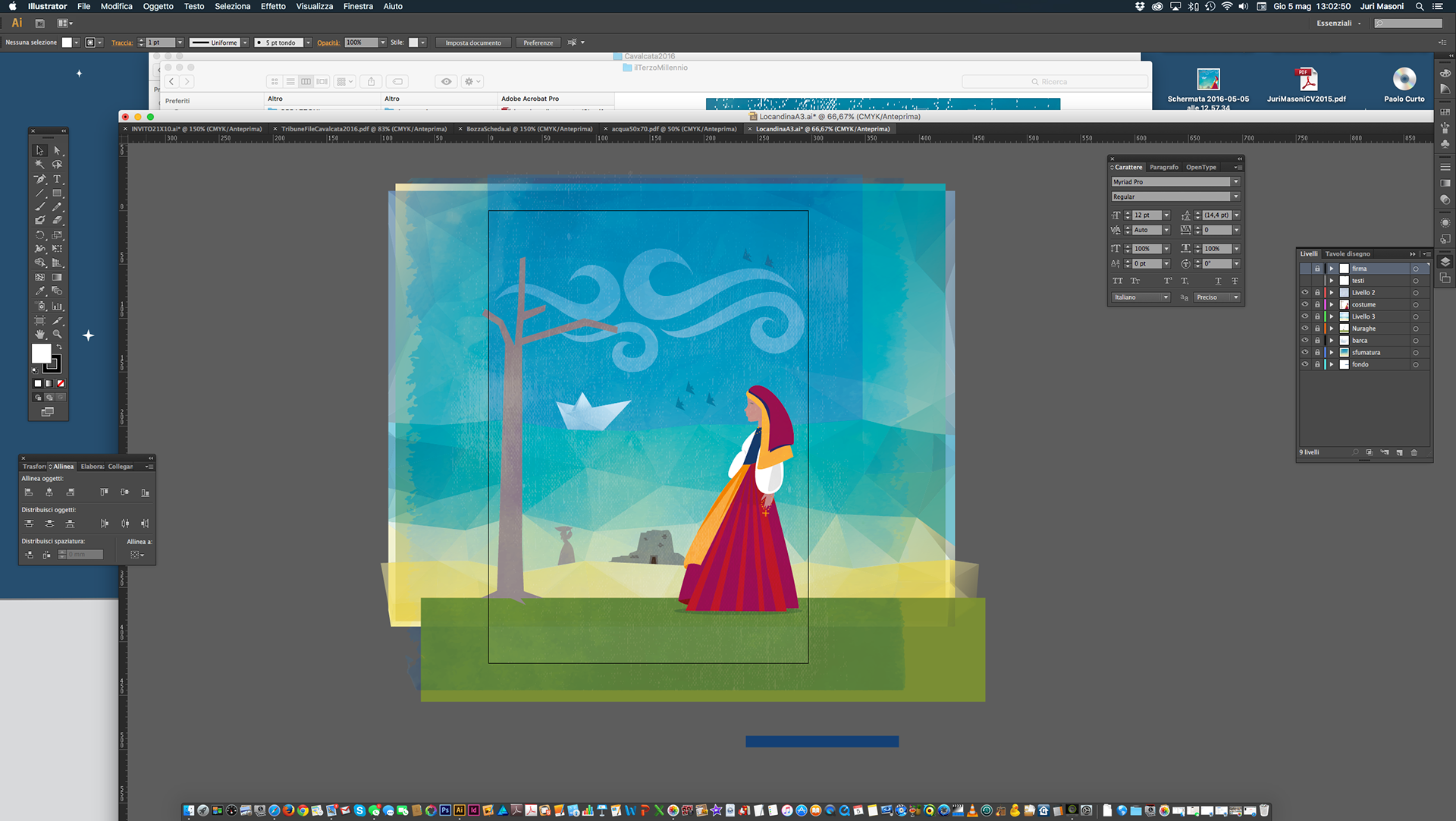Click the Preferenze button

[x=538, y=42]
